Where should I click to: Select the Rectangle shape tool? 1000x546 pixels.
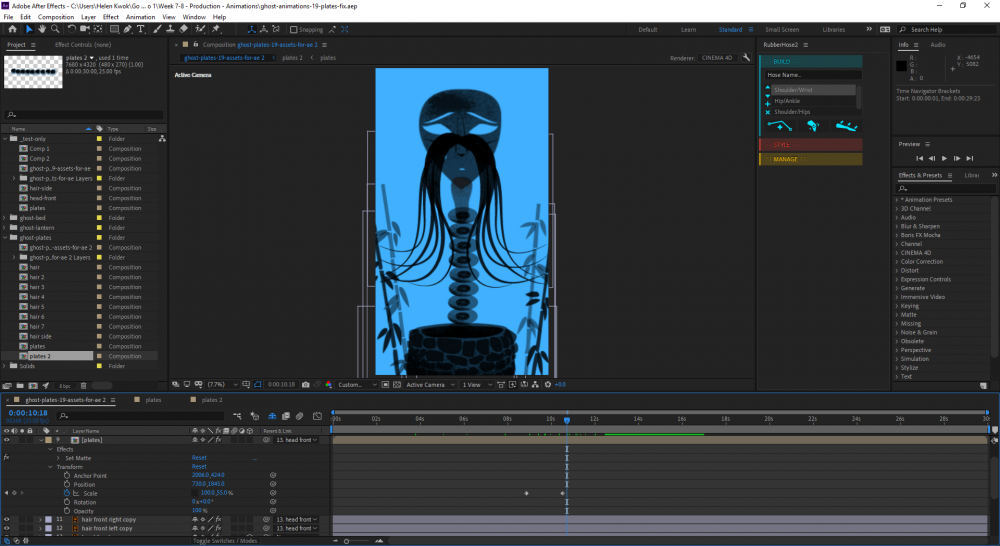coord(114,29)
